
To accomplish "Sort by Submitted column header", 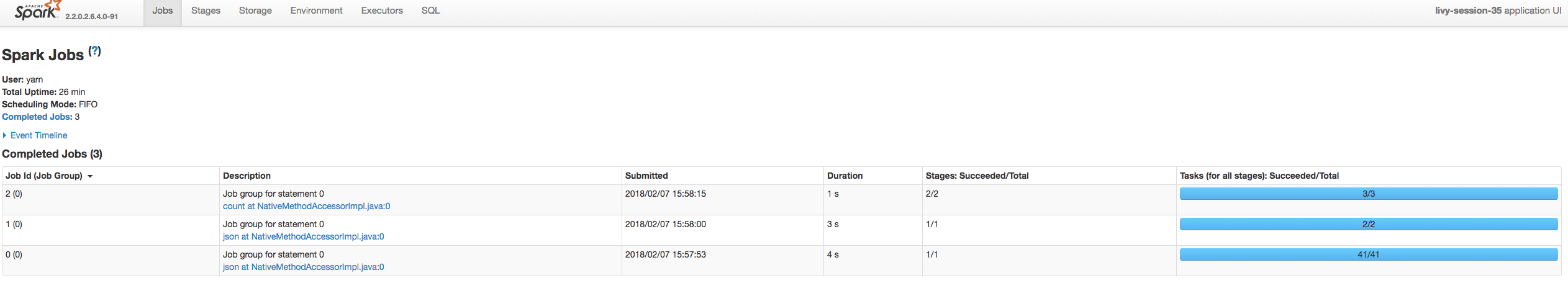I will coord(646,176).
